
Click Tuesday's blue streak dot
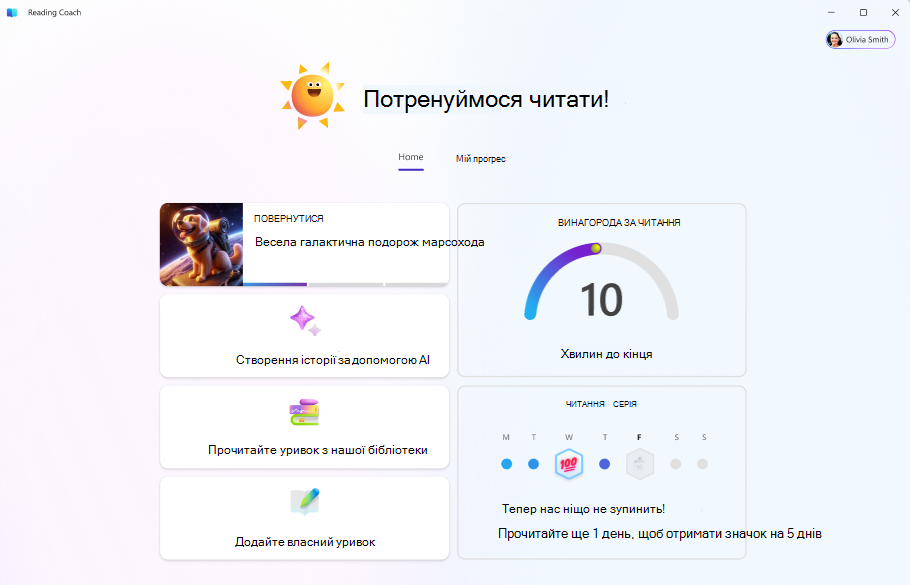[533, 464]
